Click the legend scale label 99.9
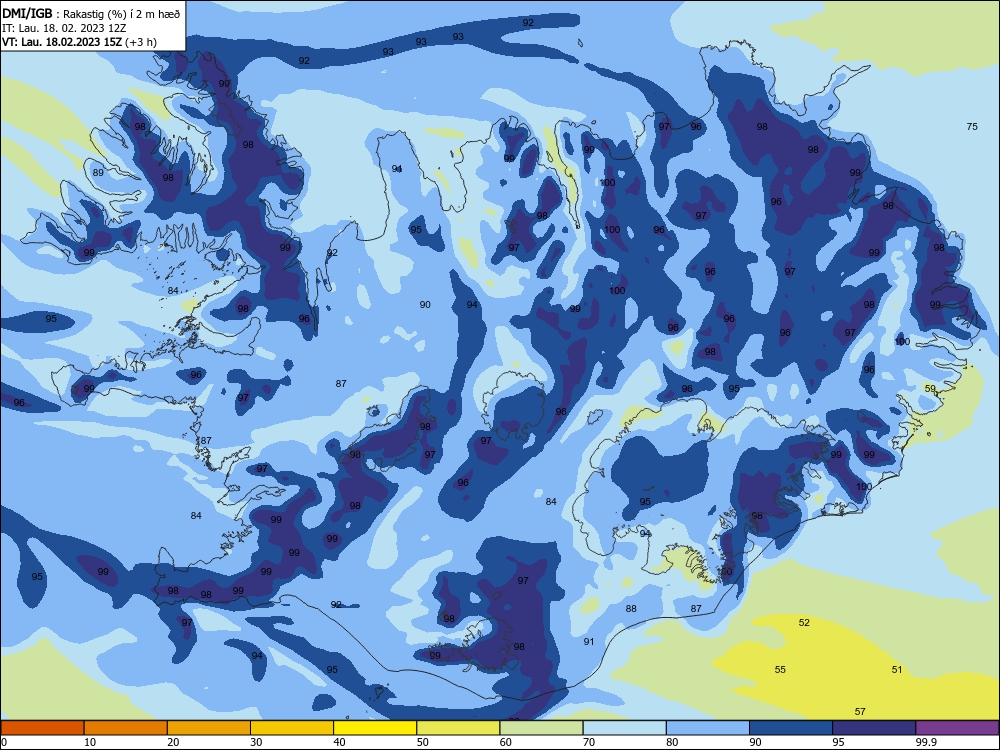The image size is (1000, 750). tap(926, 742)
